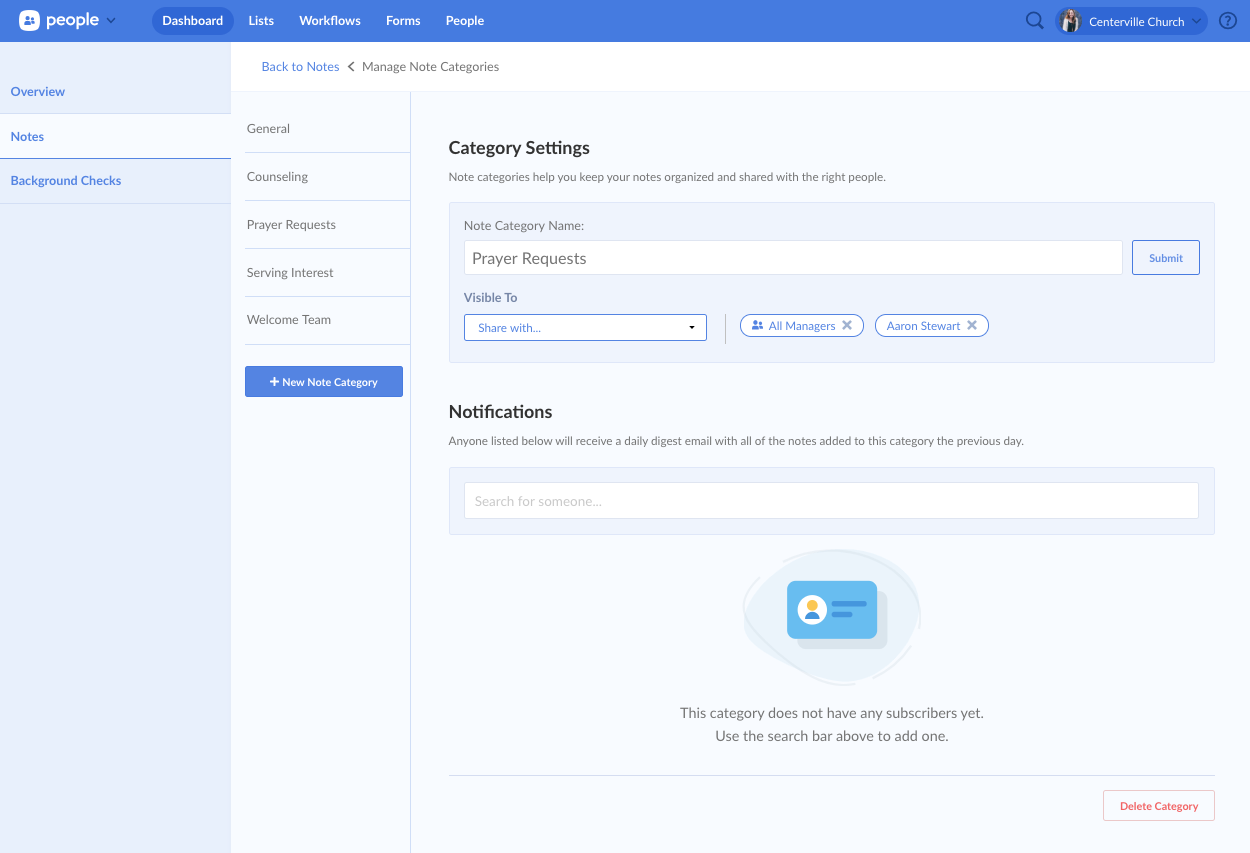Open the help question mark icon
1250x853 pixels.
[x=1228, y=21]
